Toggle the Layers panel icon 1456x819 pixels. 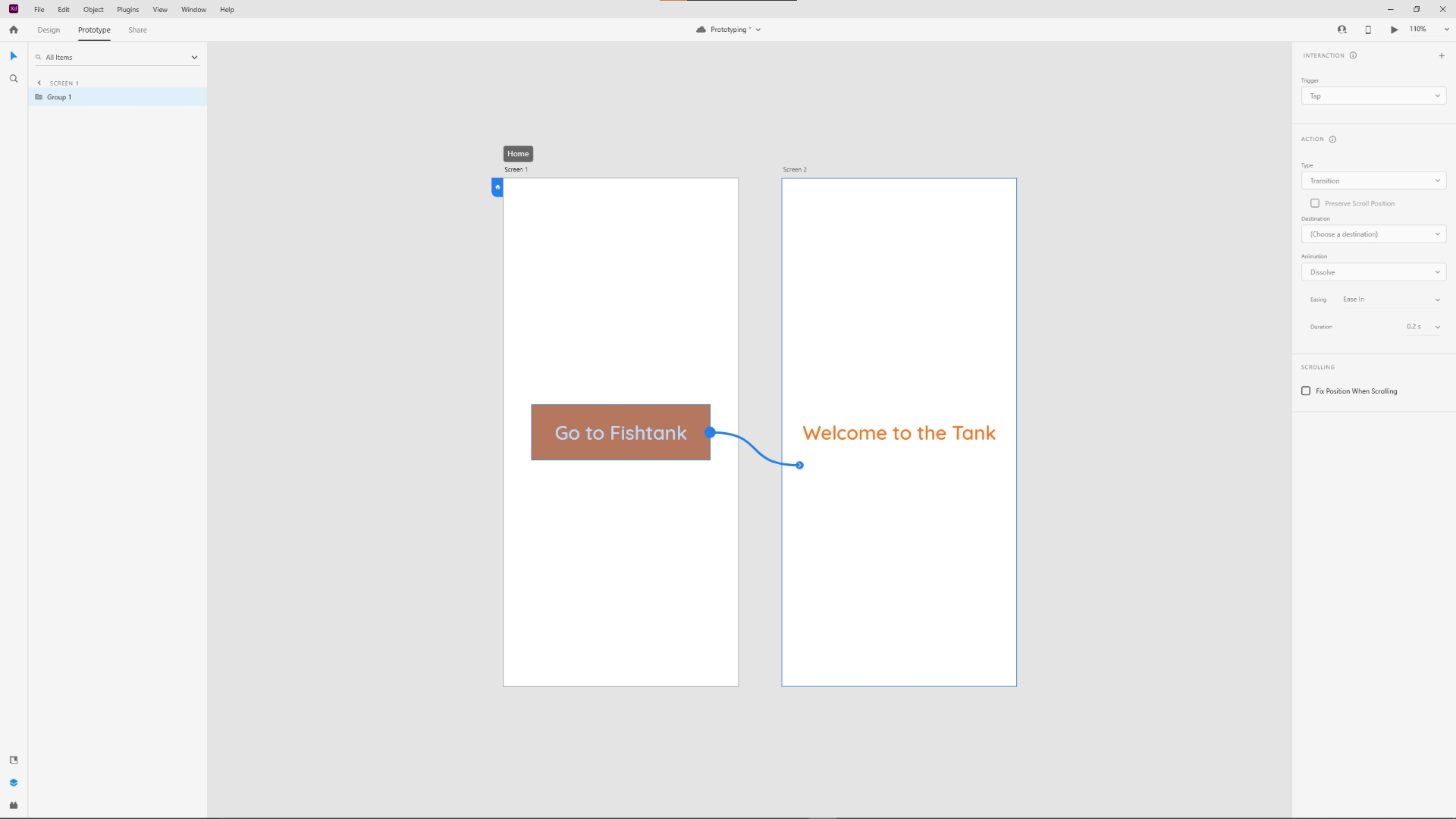(14, 783)
